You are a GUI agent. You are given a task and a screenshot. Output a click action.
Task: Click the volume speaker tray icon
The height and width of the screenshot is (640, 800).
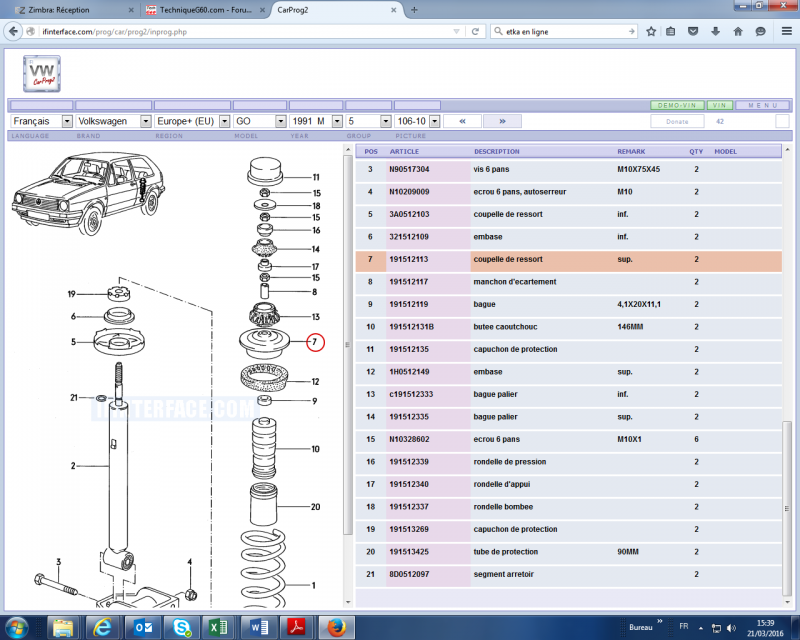731,628
